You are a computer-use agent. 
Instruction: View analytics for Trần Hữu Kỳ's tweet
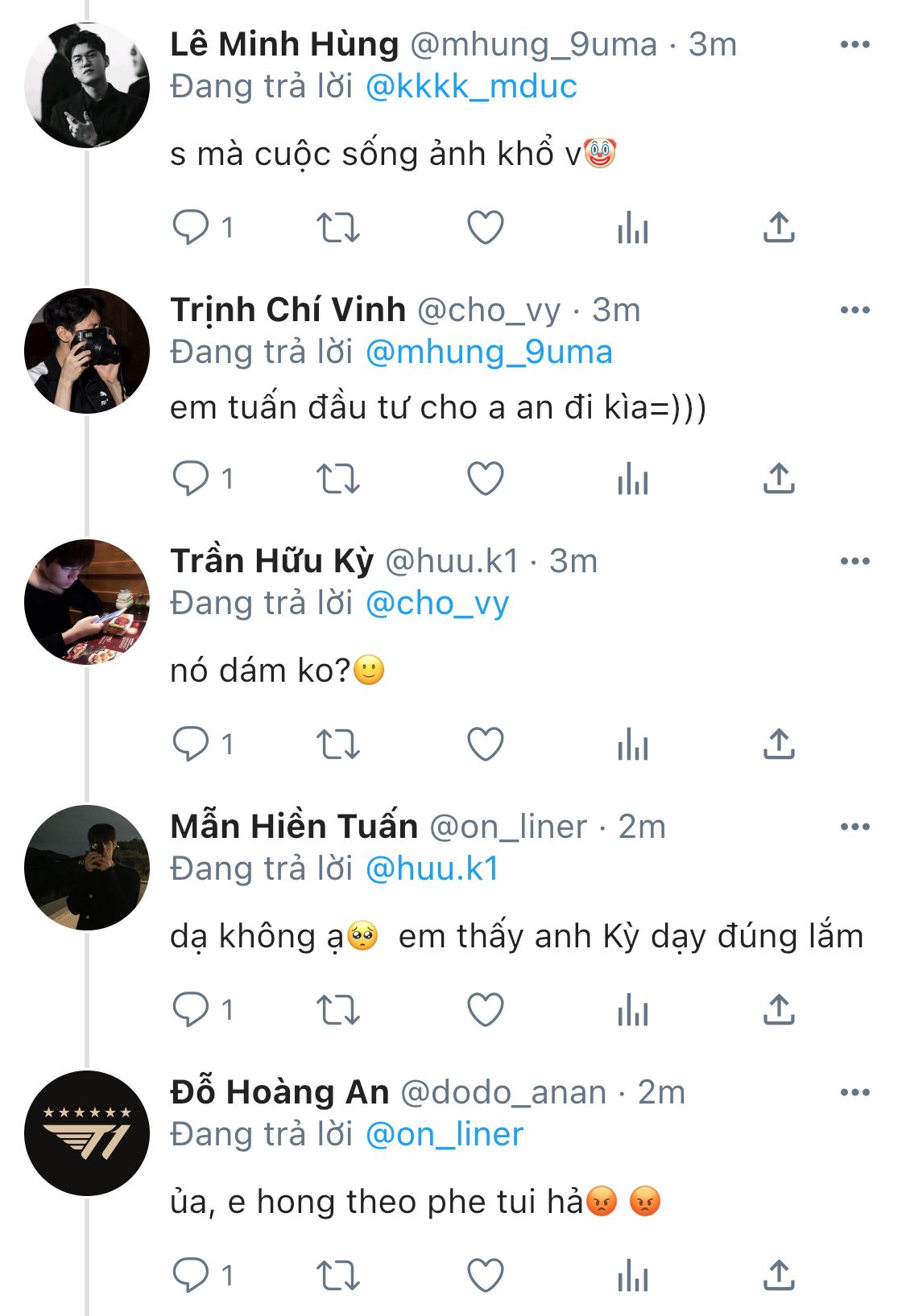[x=633, y=745]
